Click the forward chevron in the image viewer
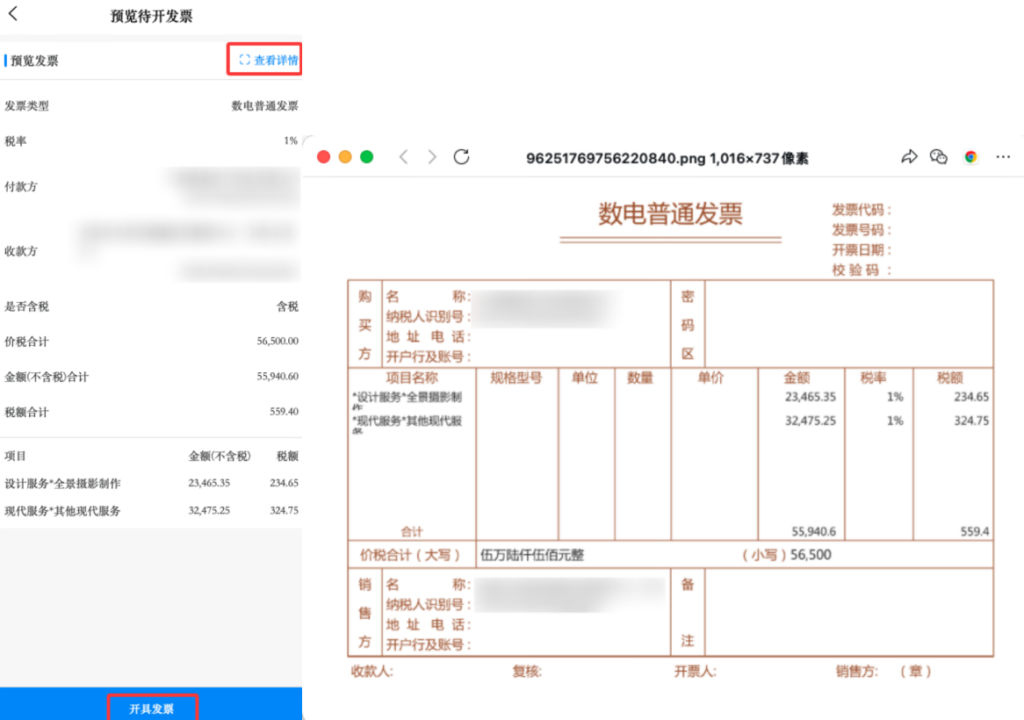Viewport: 1024px width, 720px height. [x=432, y=157]
